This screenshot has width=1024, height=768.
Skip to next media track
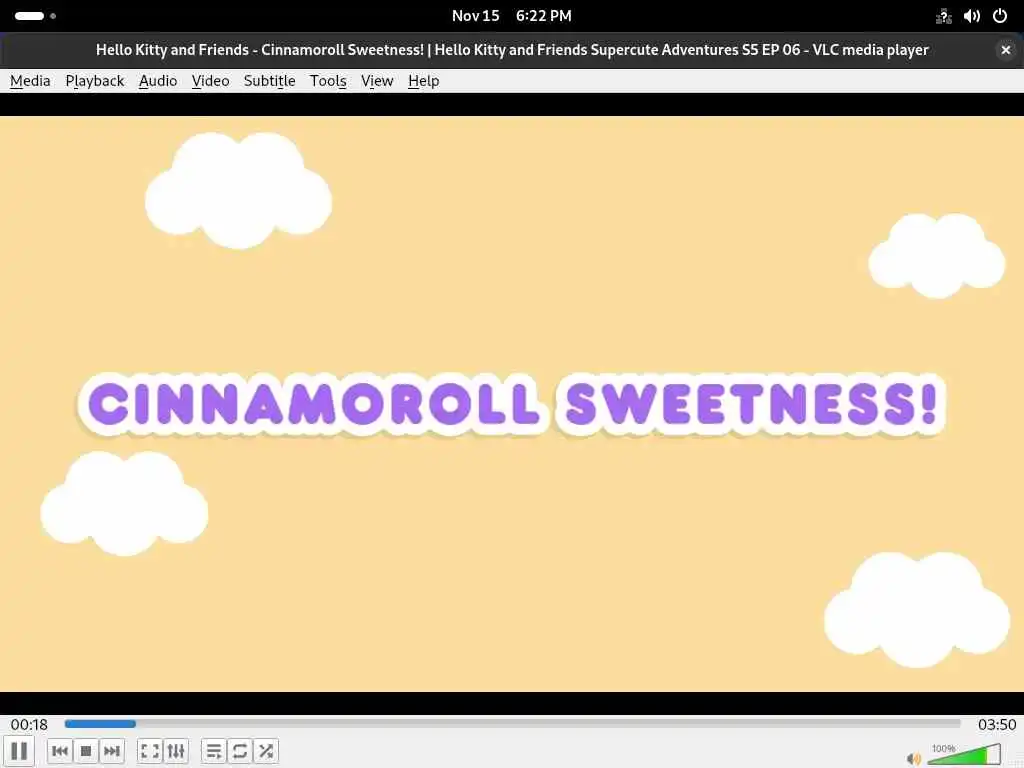pos(112,751)
